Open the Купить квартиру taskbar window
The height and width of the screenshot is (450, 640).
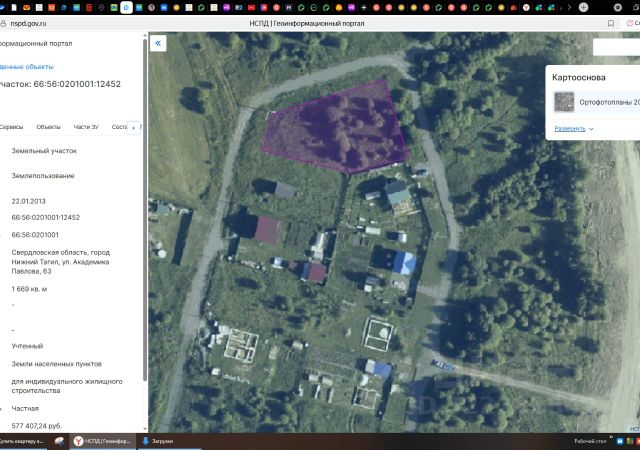(x=21, y=441)
